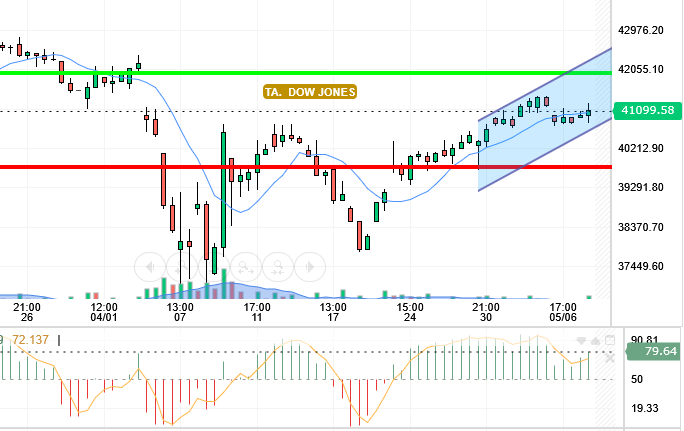This screenshot has height=431, width=684.
Task: Maximize the indicator pane
Action: 610,340
